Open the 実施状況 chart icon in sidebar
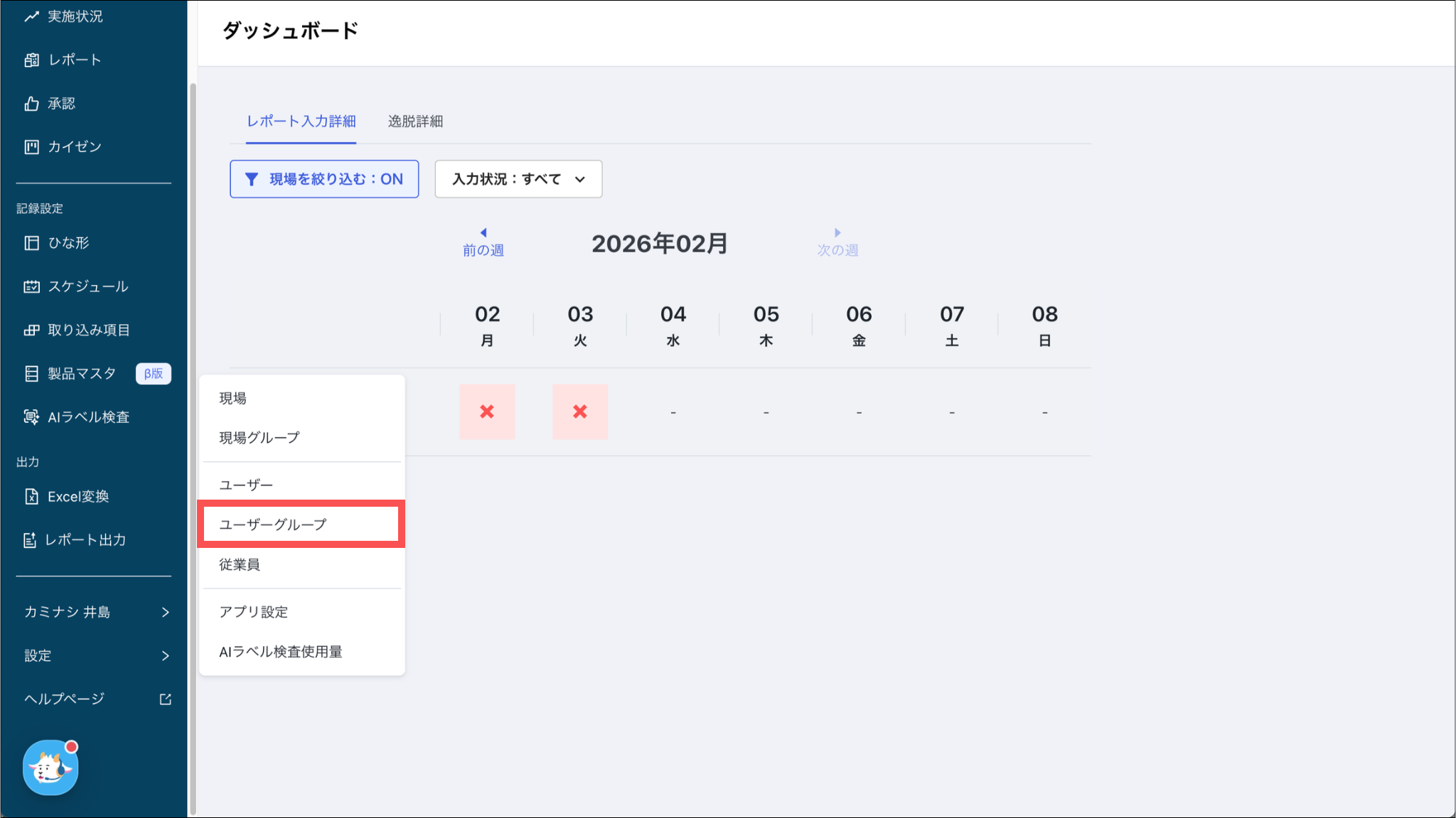Image resolution: width=1456 pixels, height=818 pixels. (x=31, y=16)
